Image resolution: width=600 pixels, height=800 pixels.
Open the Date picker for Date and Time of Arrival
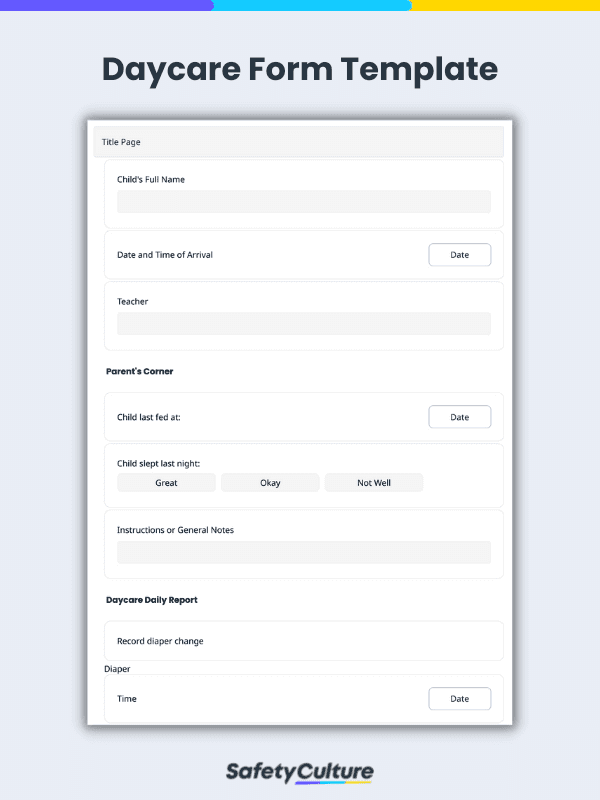[460, 255]
